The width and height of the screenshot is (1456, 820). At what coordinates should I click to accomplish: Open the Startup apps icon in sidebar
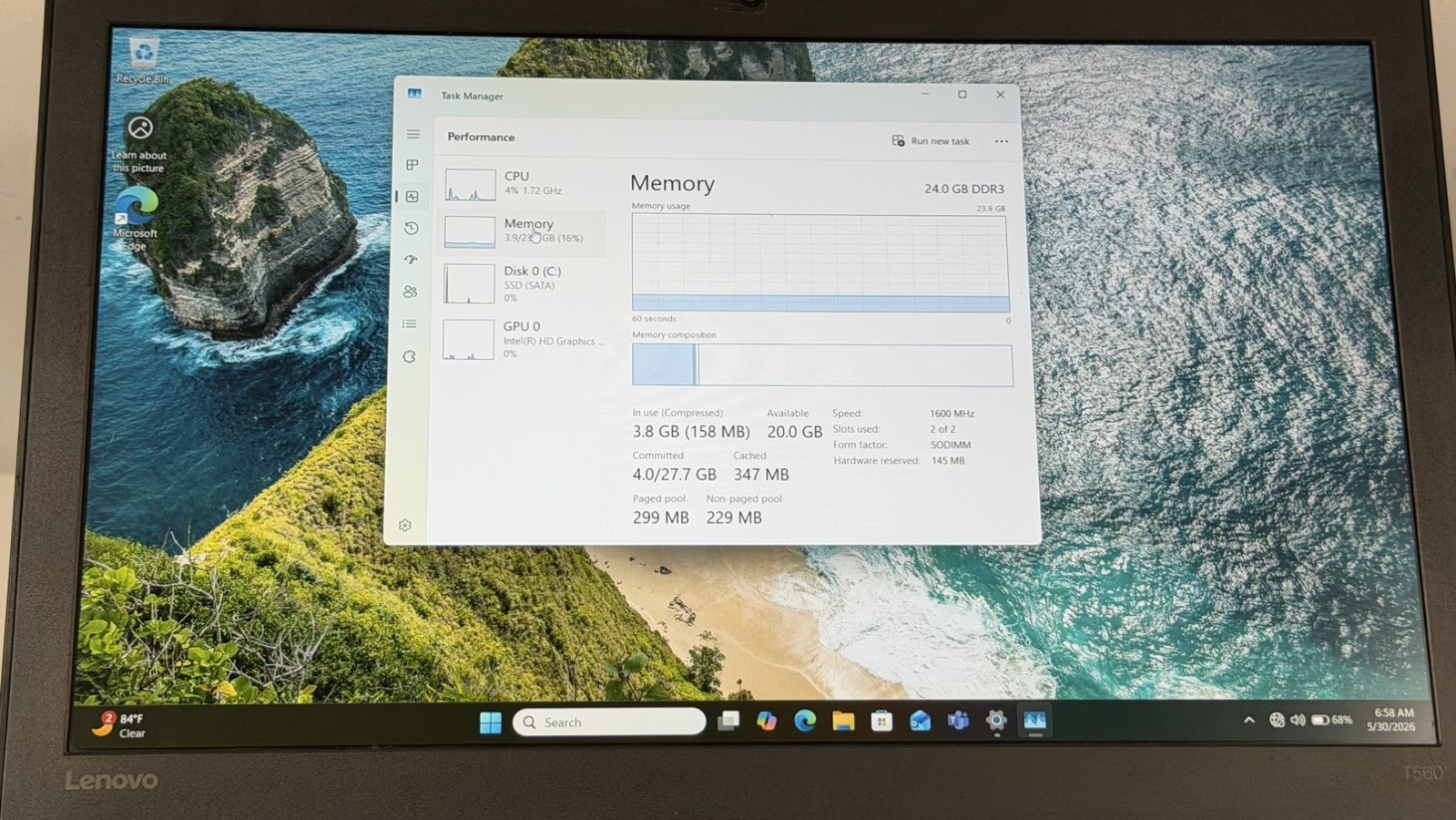[411, 260]
